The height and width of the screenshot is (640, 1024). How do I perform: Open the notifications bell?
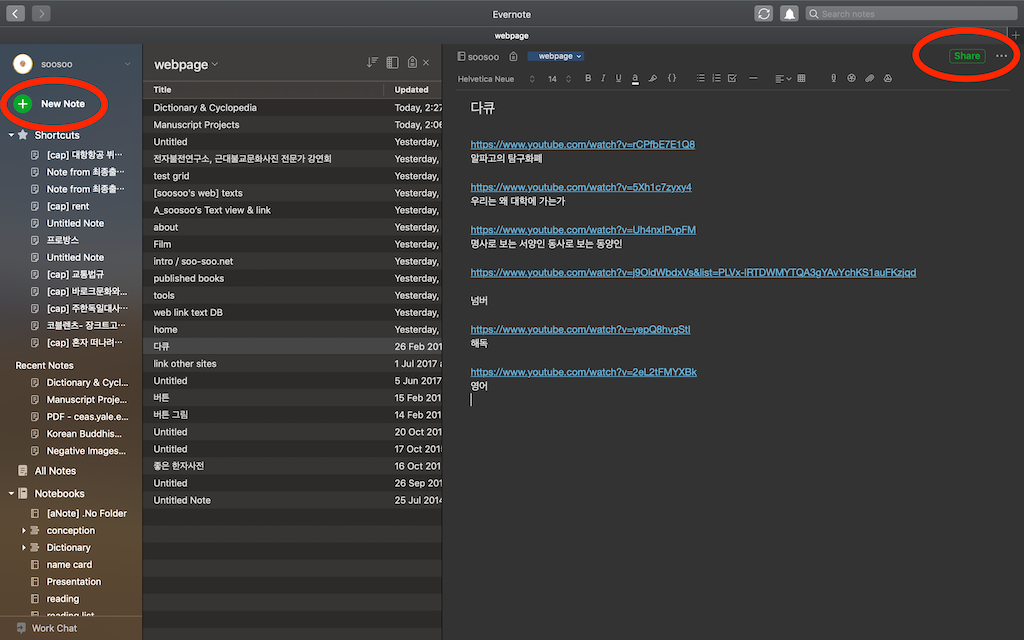[789, 14]
